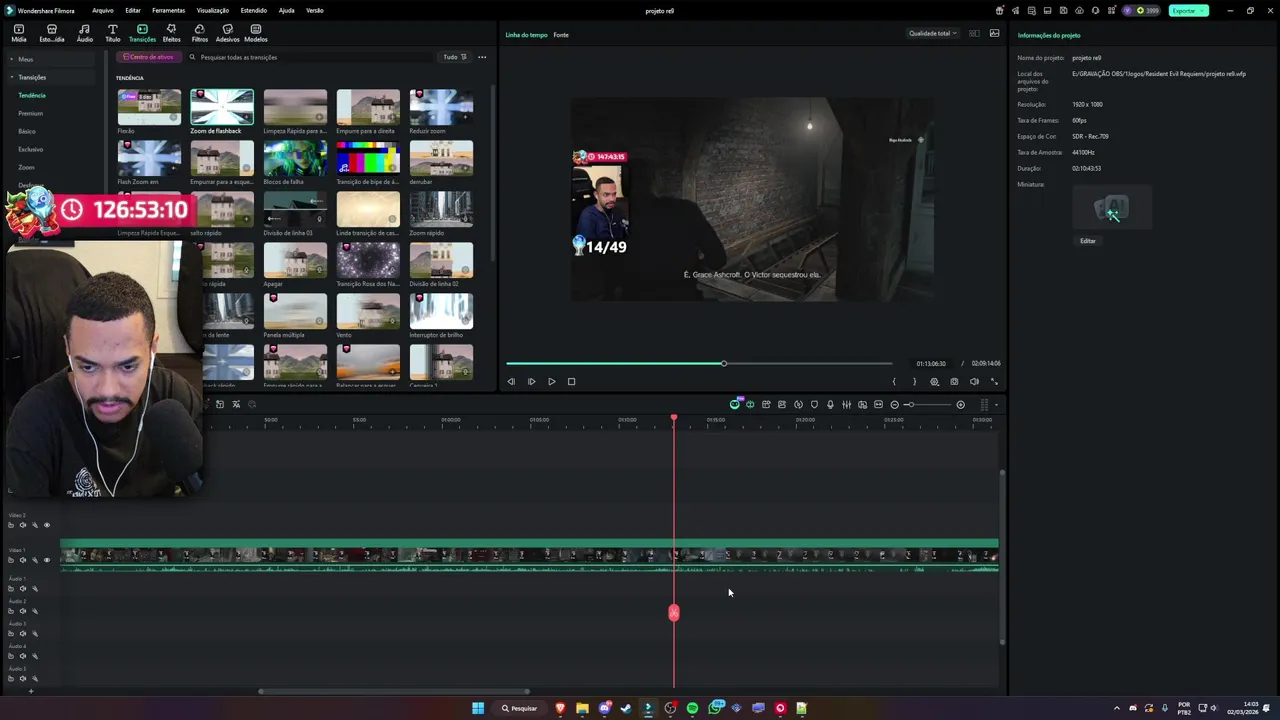The height and width of the screenshot is (720, 1280).
Task: Open the Ferramentas menu
Action: point(168,10)
